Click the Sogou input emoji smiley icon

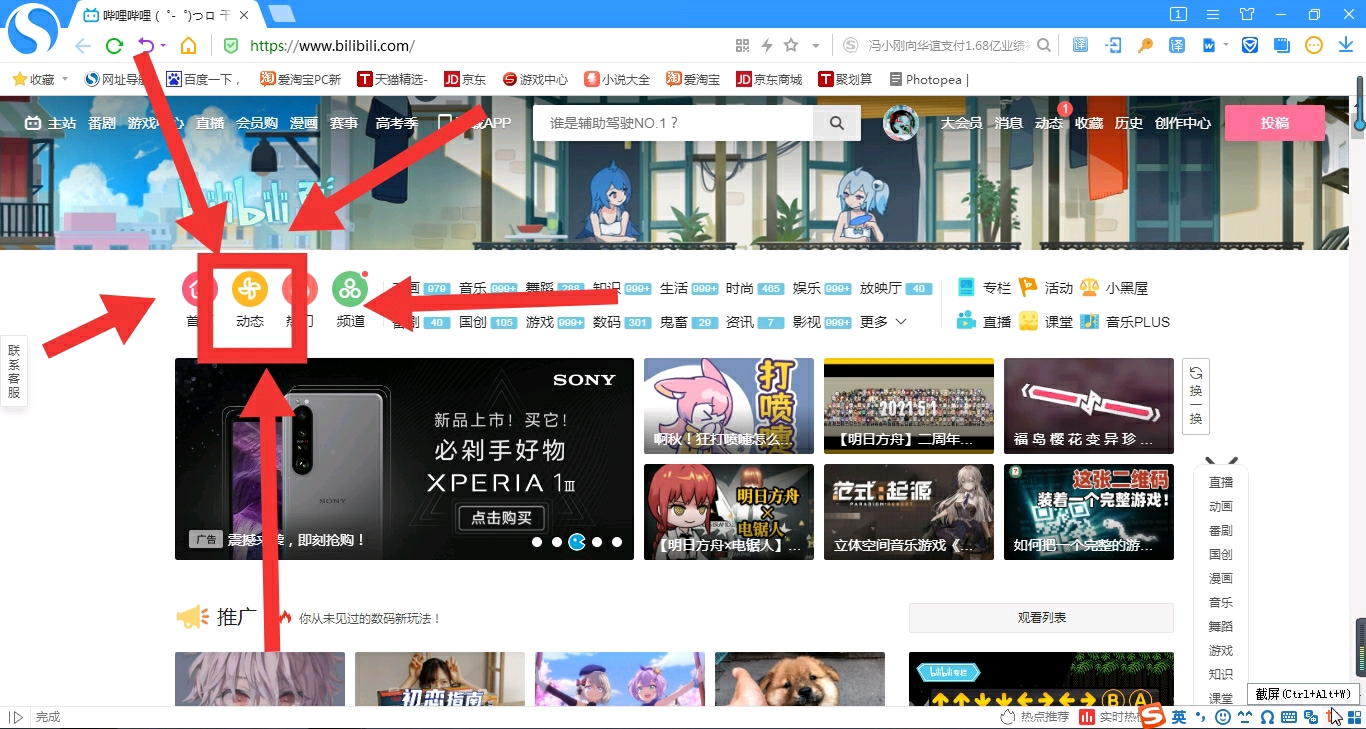tap(1223, 717)
